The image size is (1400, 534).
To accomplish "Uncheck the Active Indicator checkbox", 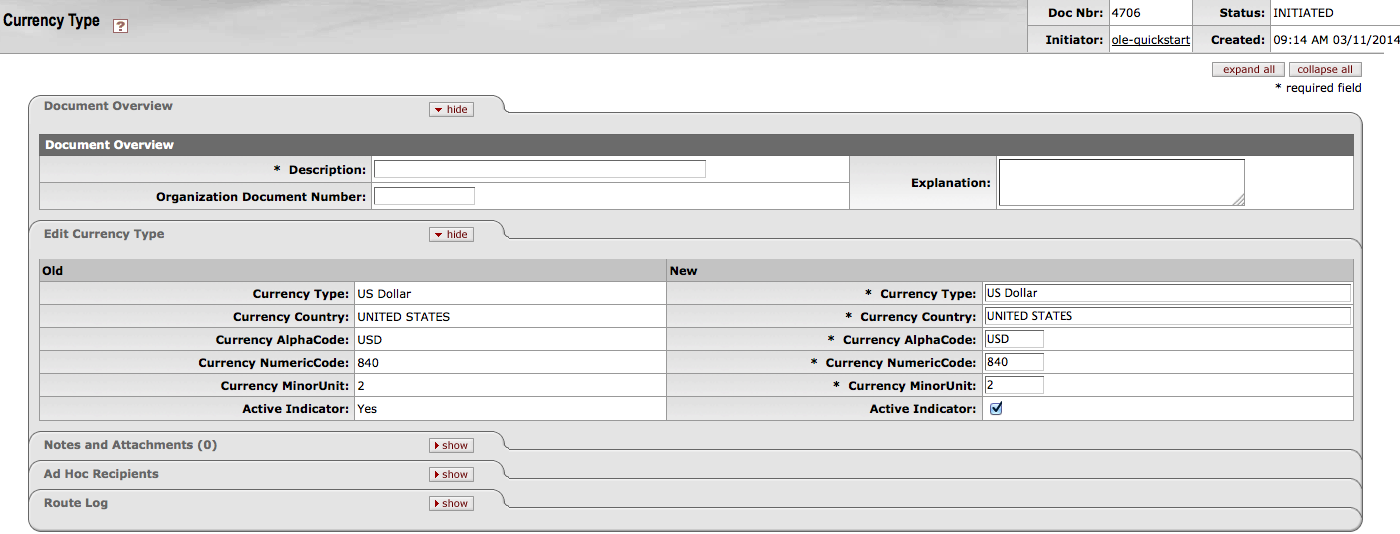I will point(996,408).
